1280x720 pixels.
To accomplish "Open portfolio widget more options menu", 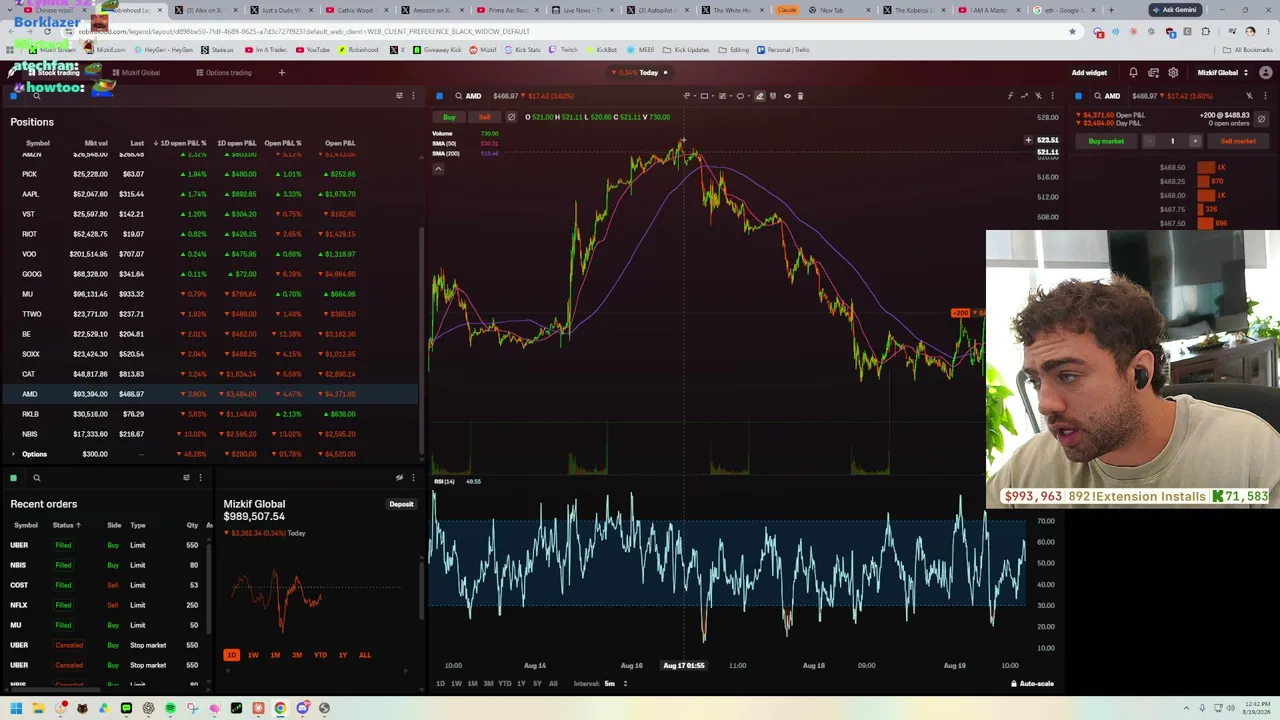I will point(413,478).
